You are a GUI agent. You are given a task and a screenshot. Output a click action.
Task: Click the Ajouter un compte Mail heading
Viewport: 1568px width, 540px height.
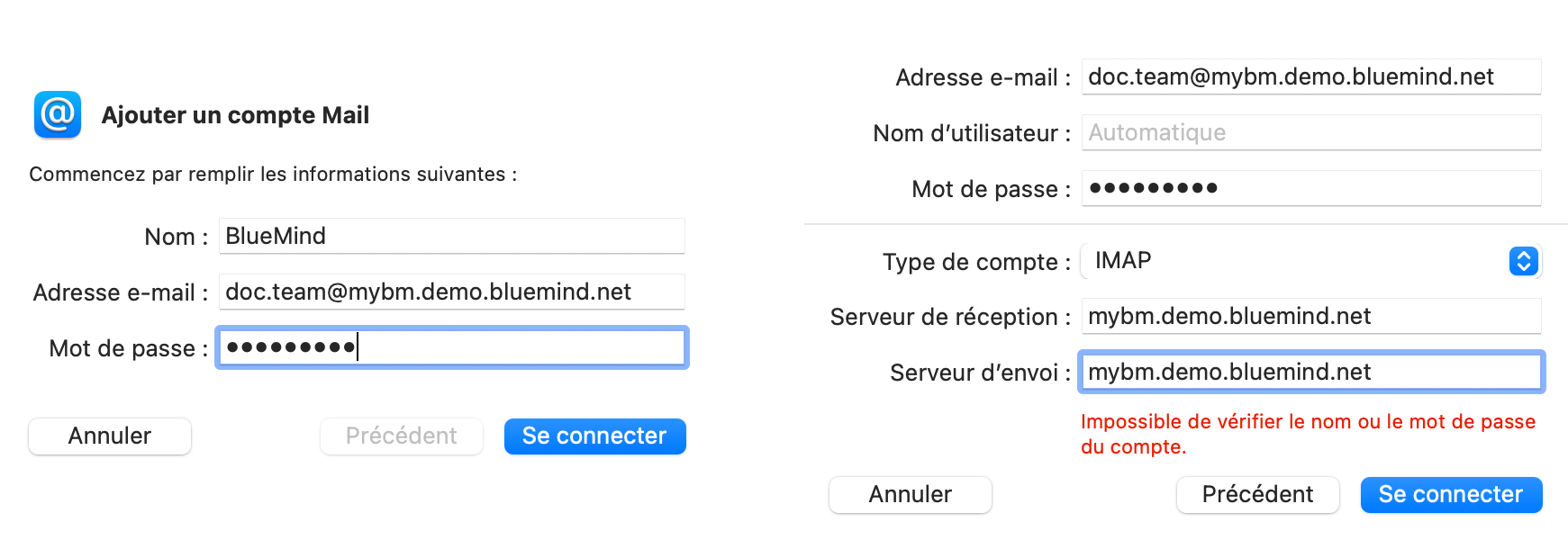pyautogui.click(x=235, y=115)
